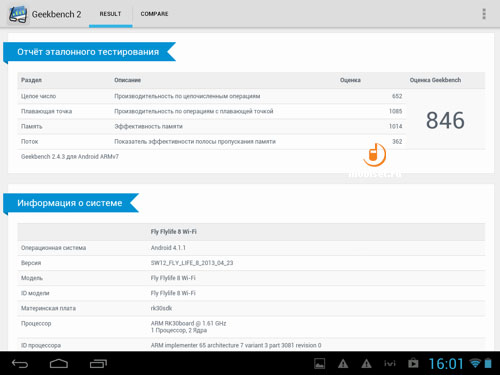Open the second warning triangle notification
The image size is (500, 375).
(x=366, y=364)
